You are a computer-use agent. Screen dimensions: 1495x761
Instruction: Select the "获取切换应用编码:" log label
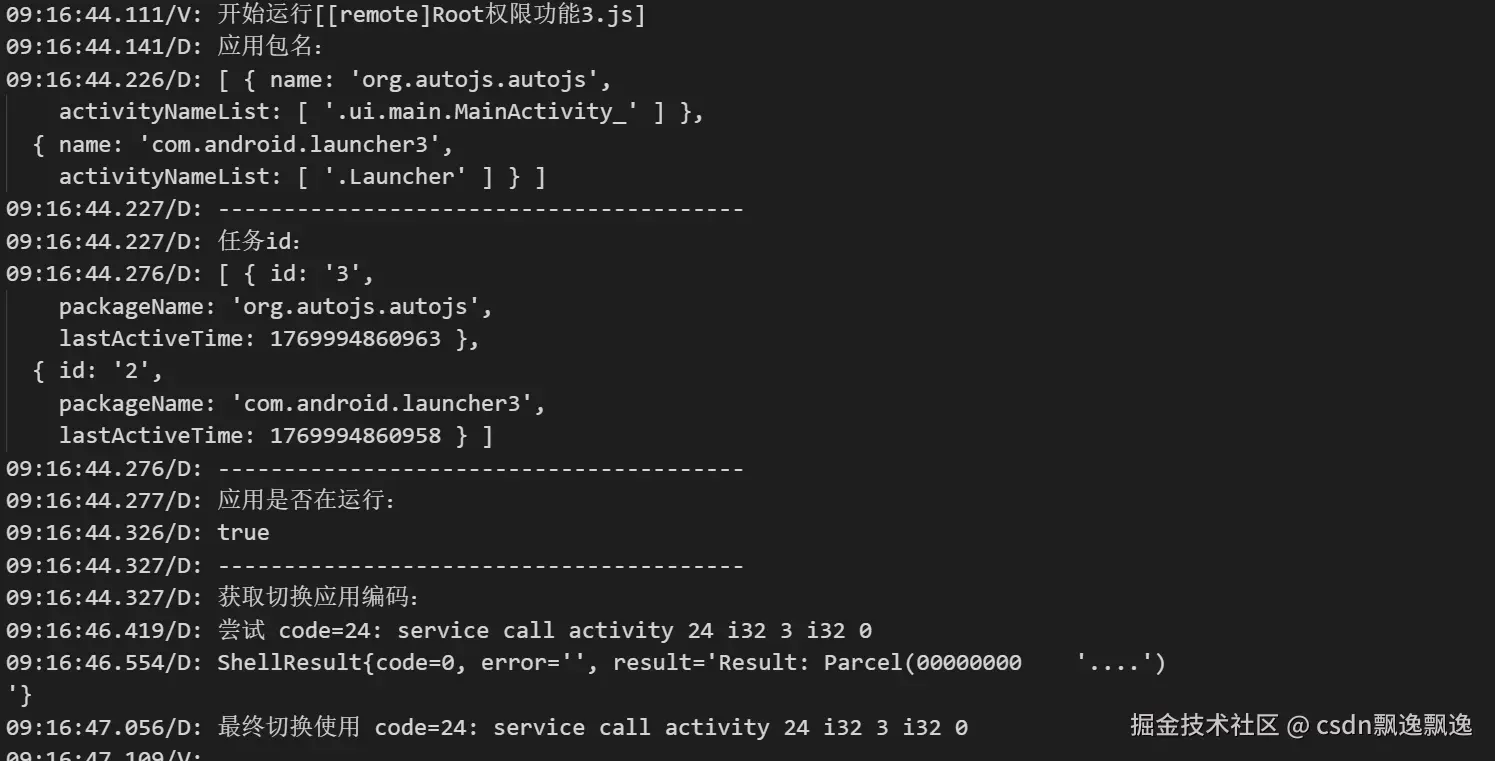click(x=319, y=597)
